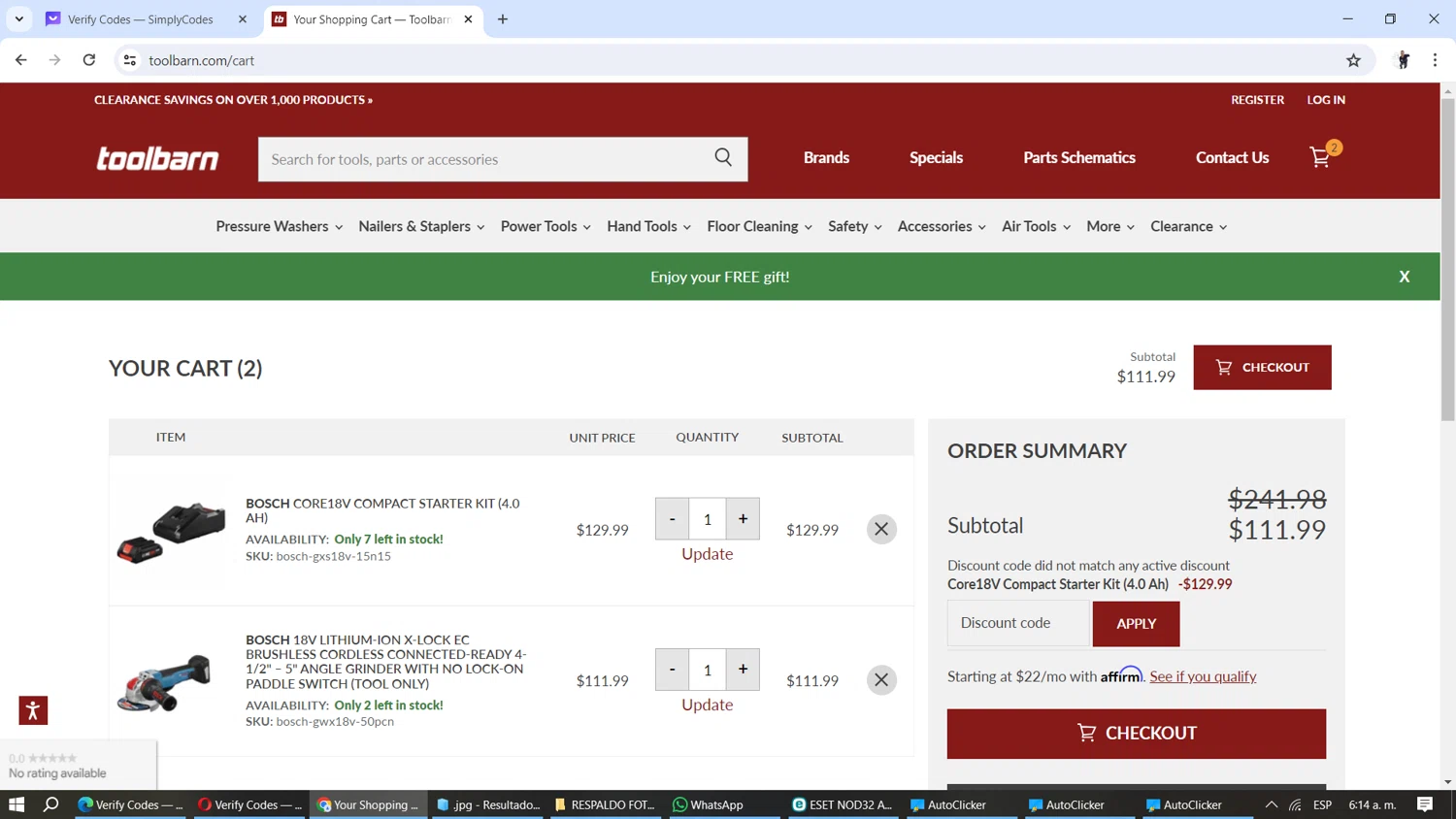The image size is (1456, 819).
Task: Open Parts Schematics page
Action: click(x=1079, y=157)
